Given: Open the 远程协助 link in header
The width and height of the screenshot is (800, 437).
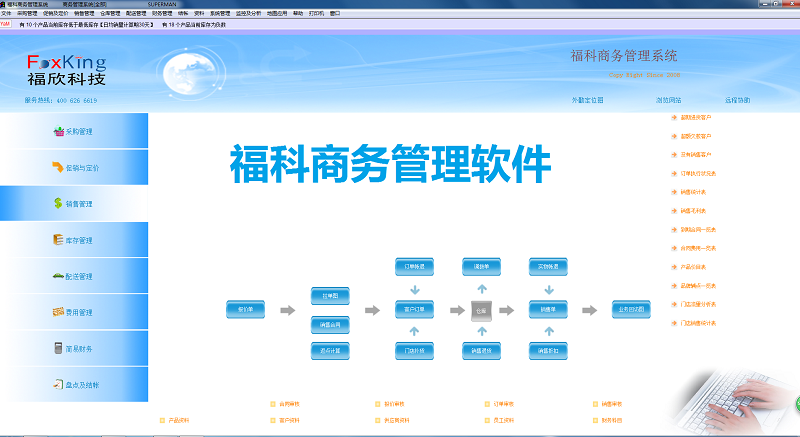Looking at the screenshot, I should [737, 100].
